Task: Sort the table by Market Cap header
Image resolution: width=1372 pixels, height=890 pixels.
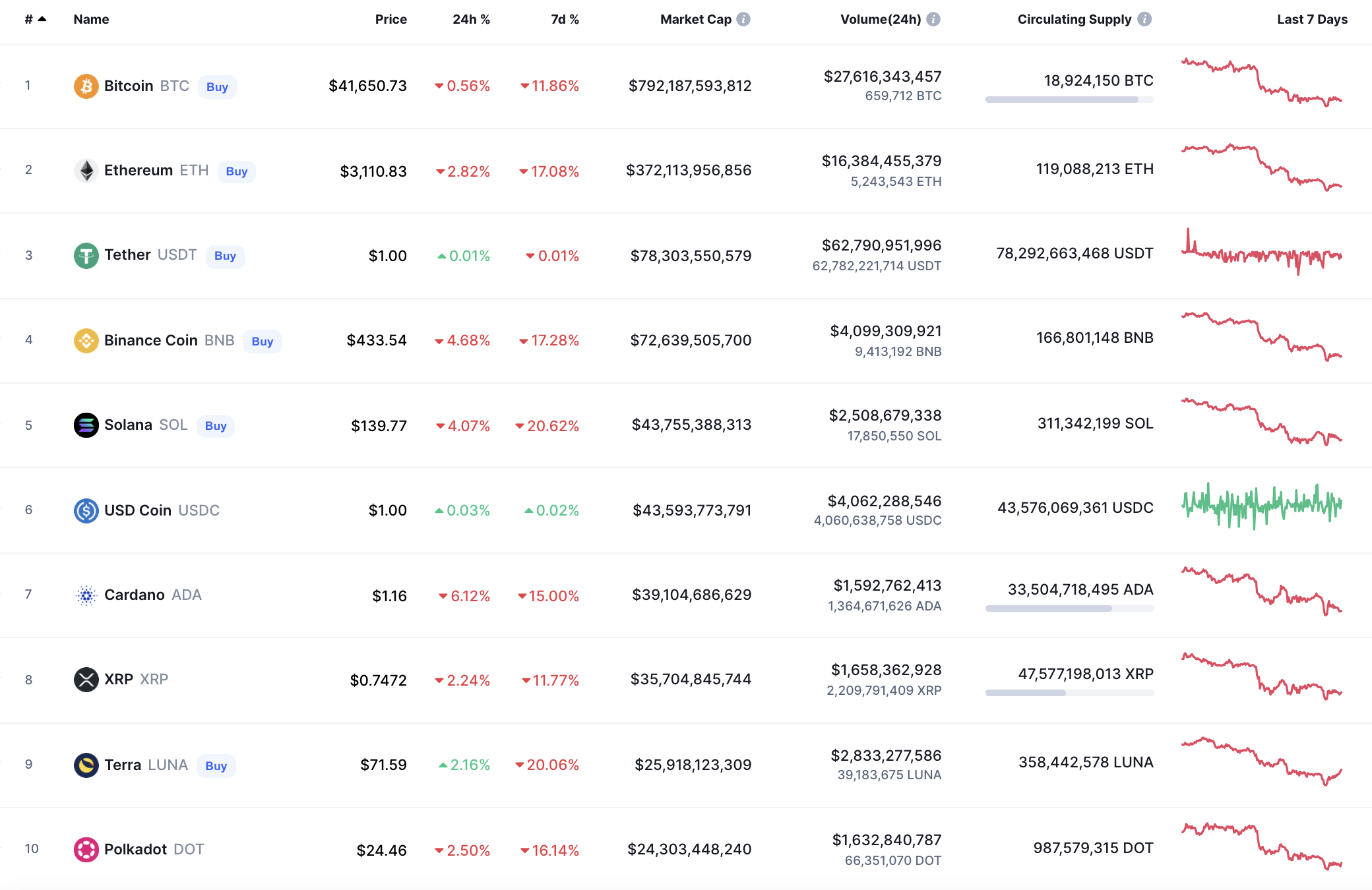Action: coord(696,19)
